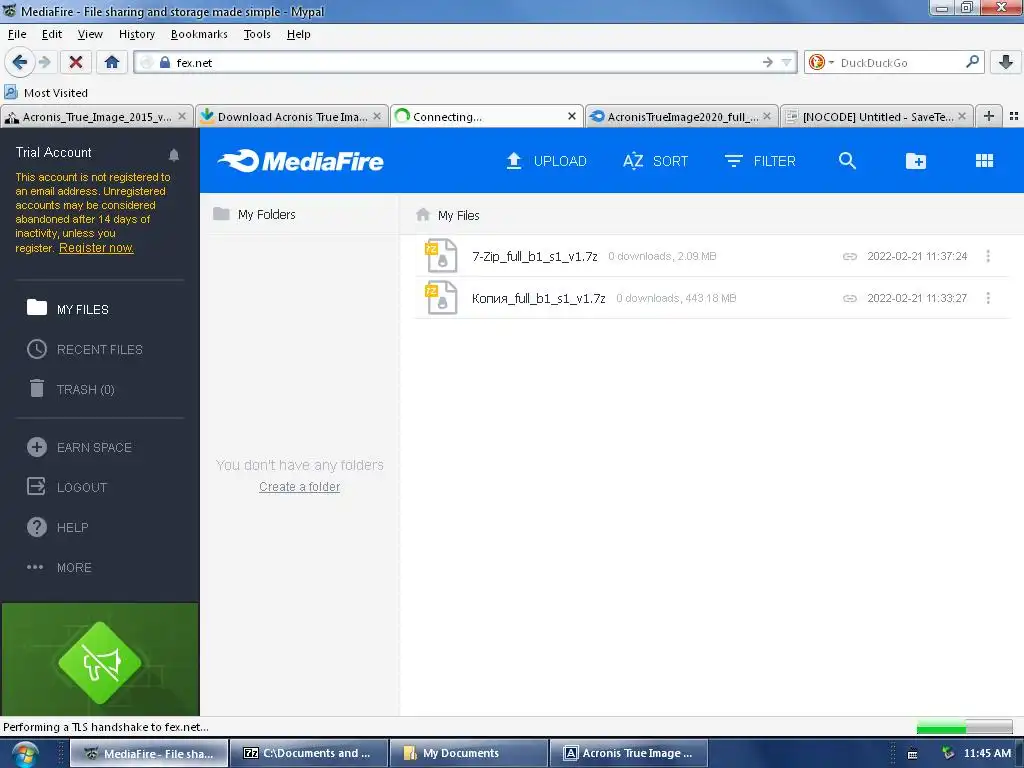The width and height of the screenshot is (1024, 768).
Task: Click the browser Back arrow button
Action: [x=20, y=62]
